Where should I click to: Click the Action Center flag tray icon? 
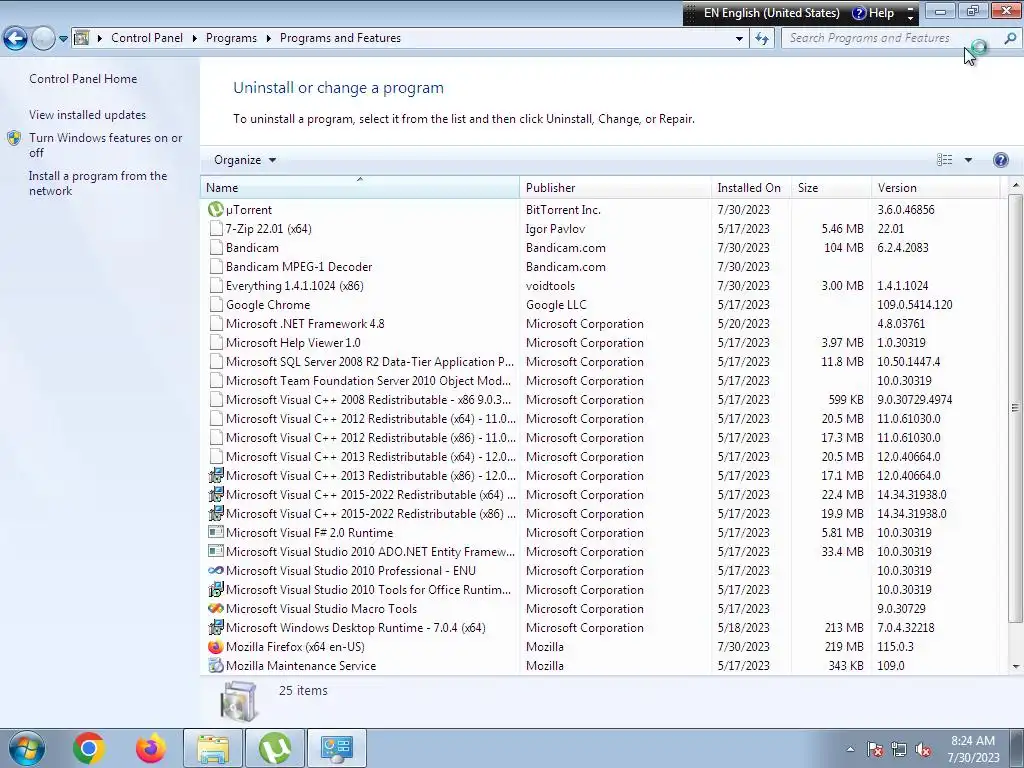point(875,750)
